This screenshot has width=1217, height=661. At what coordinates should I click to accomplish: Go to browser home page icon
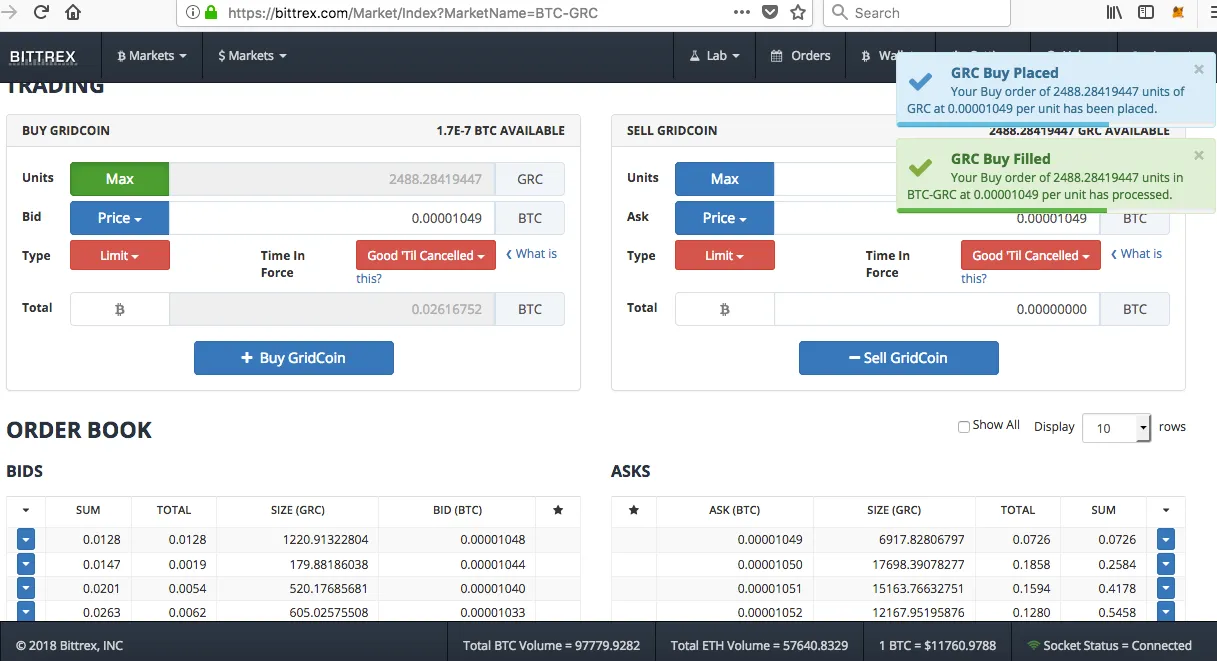pos(73,13)
